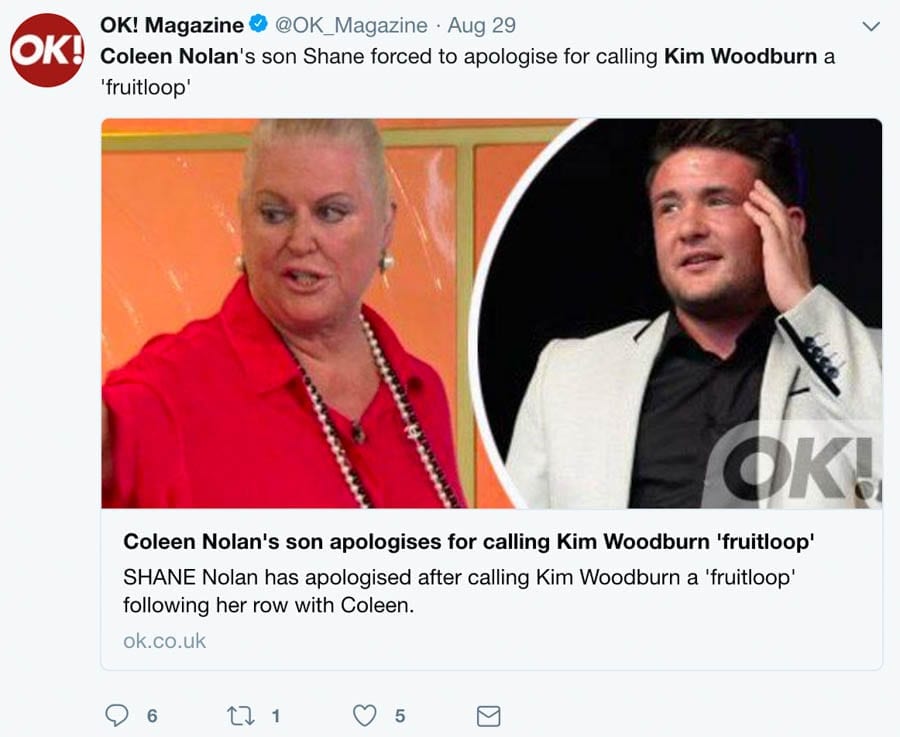The height and width of the screenshot is (737, 900).
Task: Open the OK! Magazine profile avatar
Action: [47, 51]
